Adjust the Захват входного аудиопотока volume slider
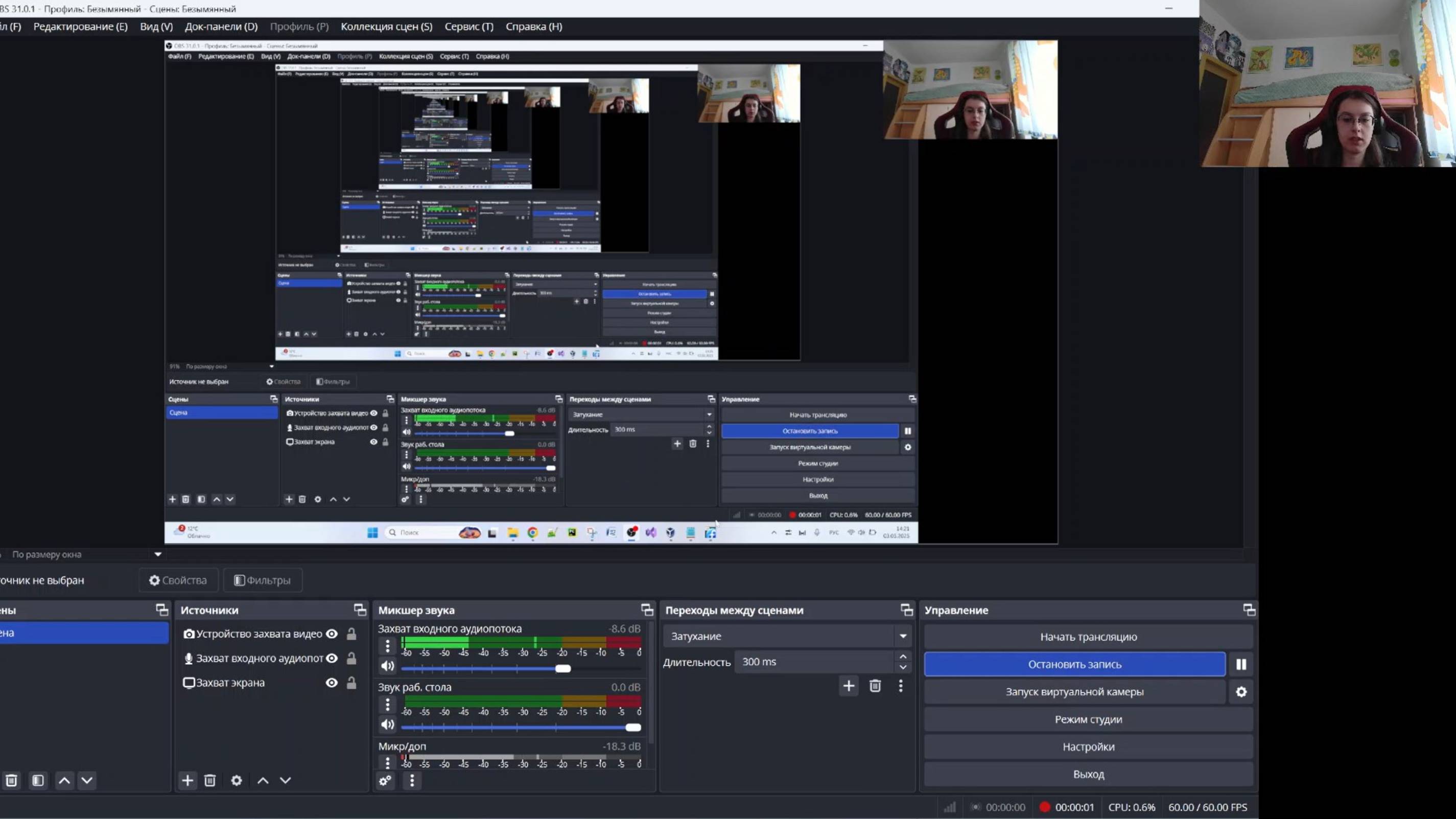The width and height of the screenshot is (1456, 819). (x=562, y=669)
